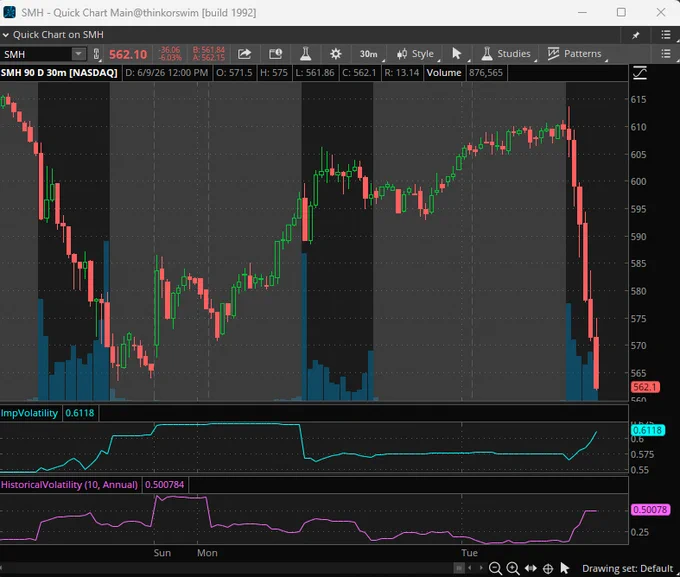Click the 0.6118 ImpVolatility value

pos(79,413)
